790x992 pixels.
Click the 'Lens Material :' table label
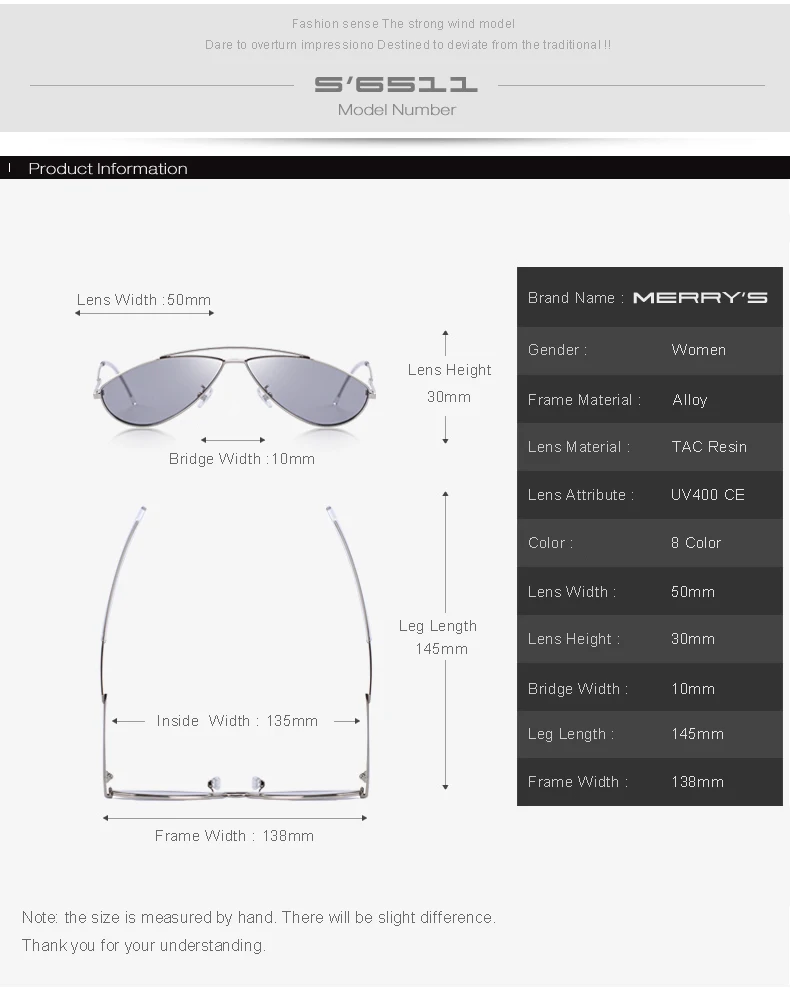tap(579, 447)
